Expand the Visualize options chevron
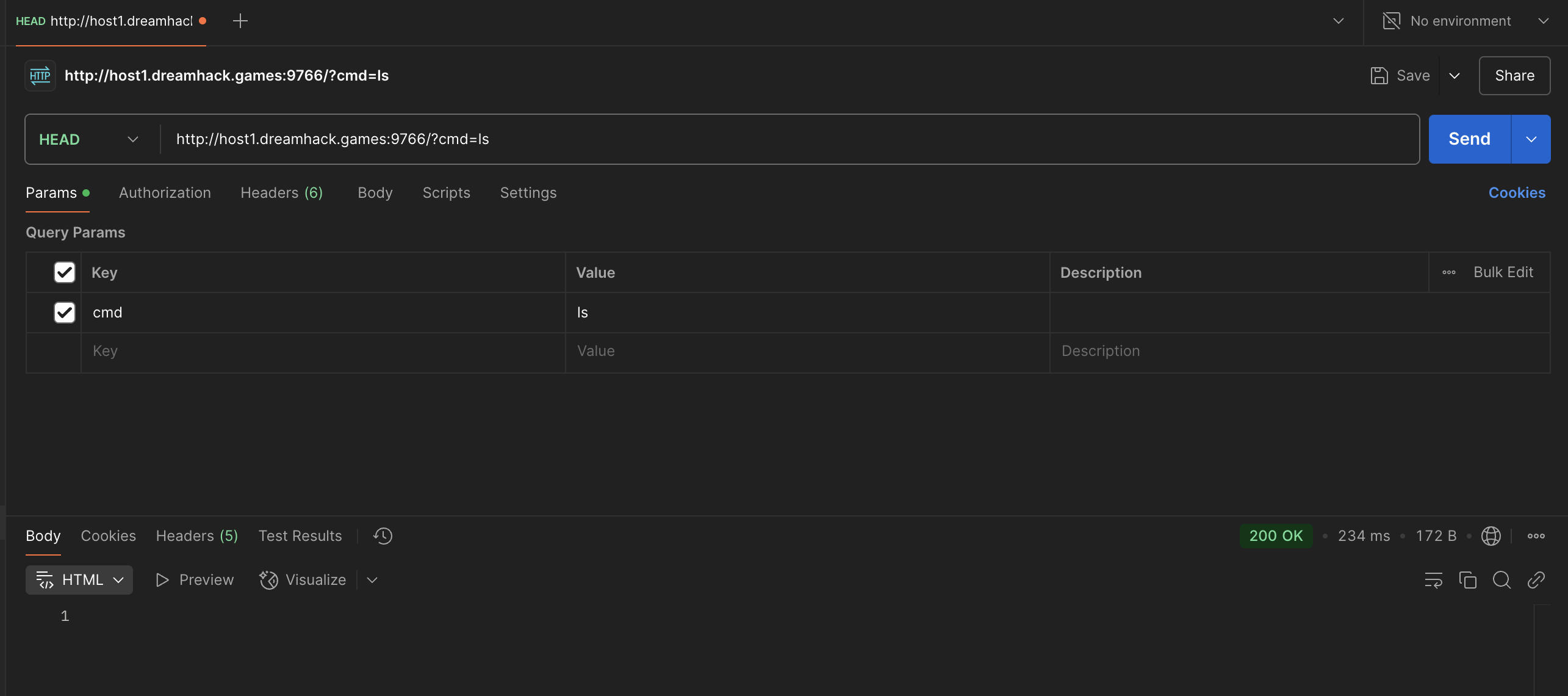 coord(372,579)
